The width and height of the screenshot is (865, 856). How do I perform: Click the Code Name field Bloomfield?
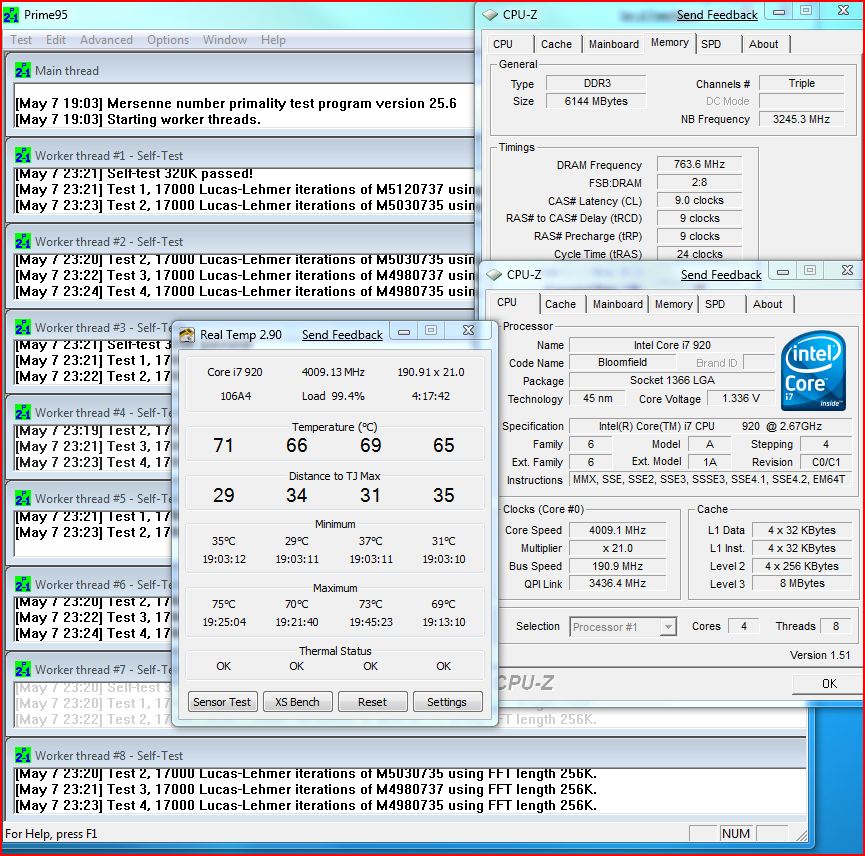pyautogui.click(x=622, y=362)
